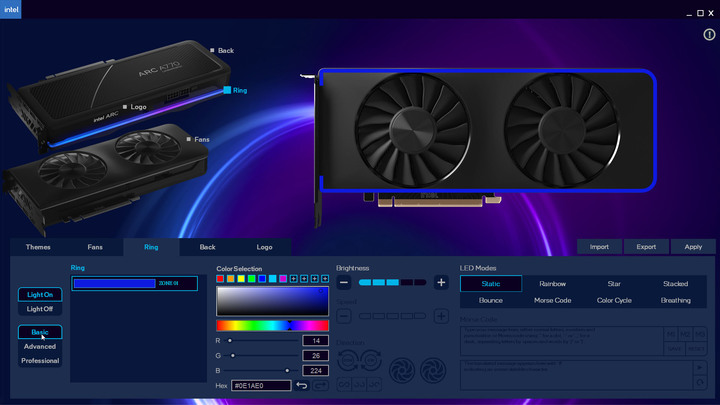Select the Back zone marker on the card
Image resolution: width=720 pixels, height=405 pixels.
212,50
